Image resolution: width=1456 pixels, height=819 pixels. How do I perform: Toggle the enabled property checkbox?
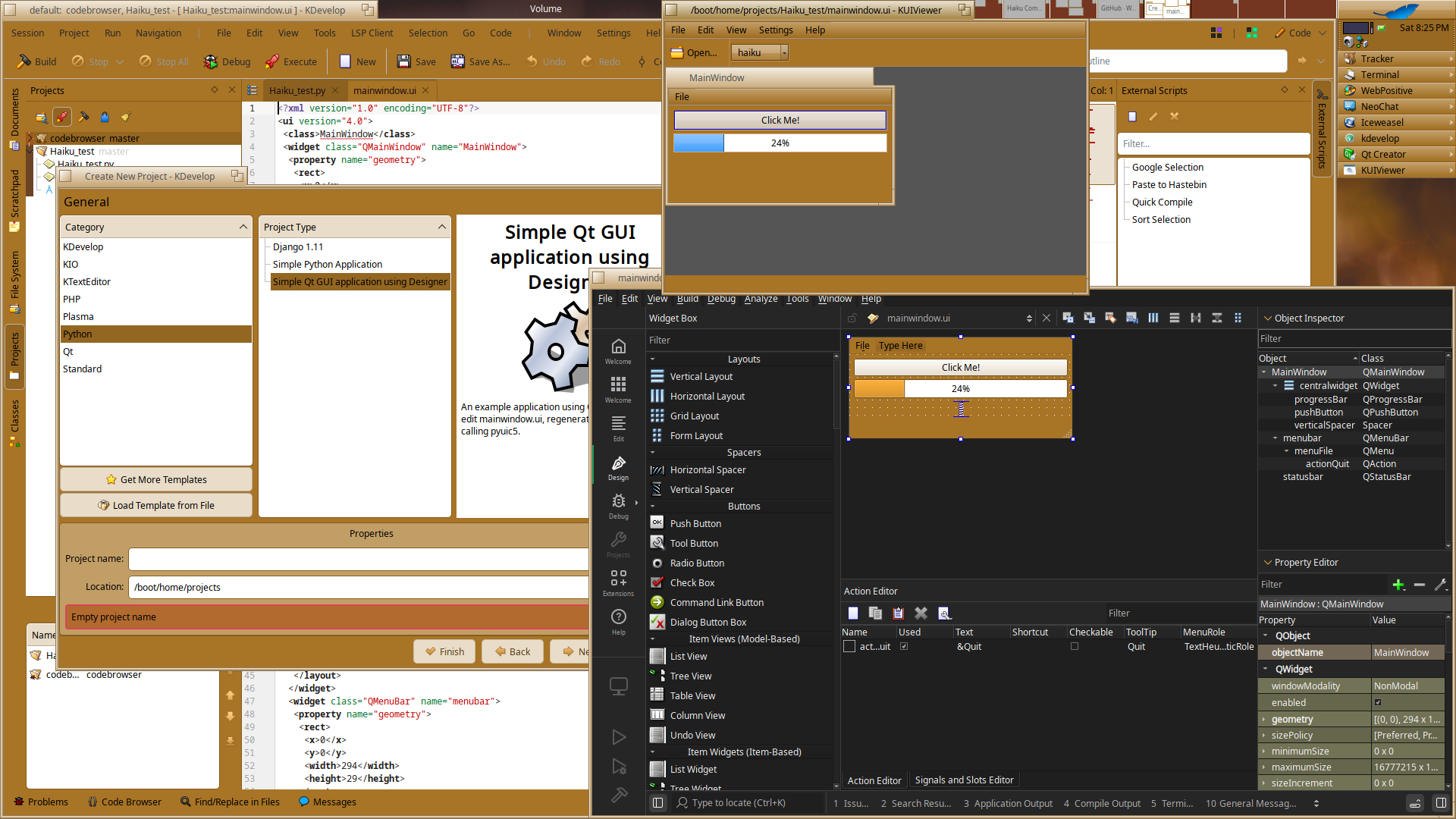[x=1378, y=702]
